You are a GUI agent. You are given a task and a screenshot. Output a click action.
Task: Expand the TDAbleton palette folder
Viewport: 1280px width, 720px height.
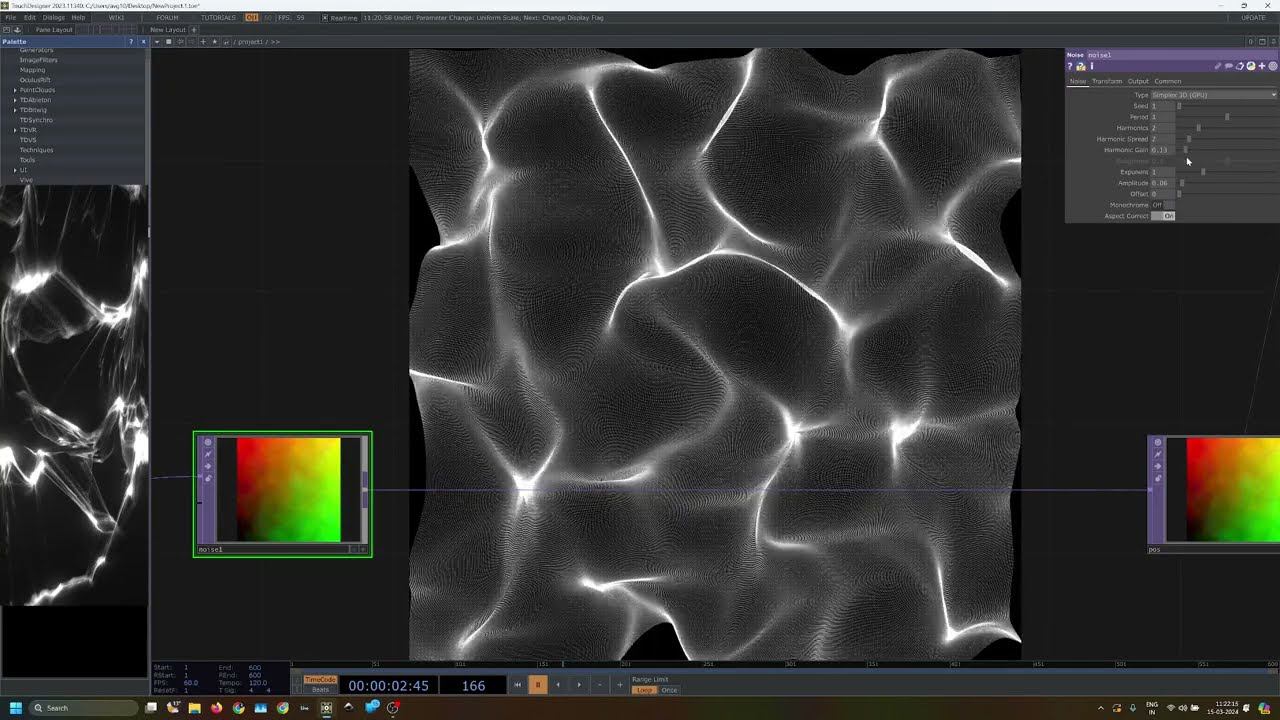(x=15, y=100)
